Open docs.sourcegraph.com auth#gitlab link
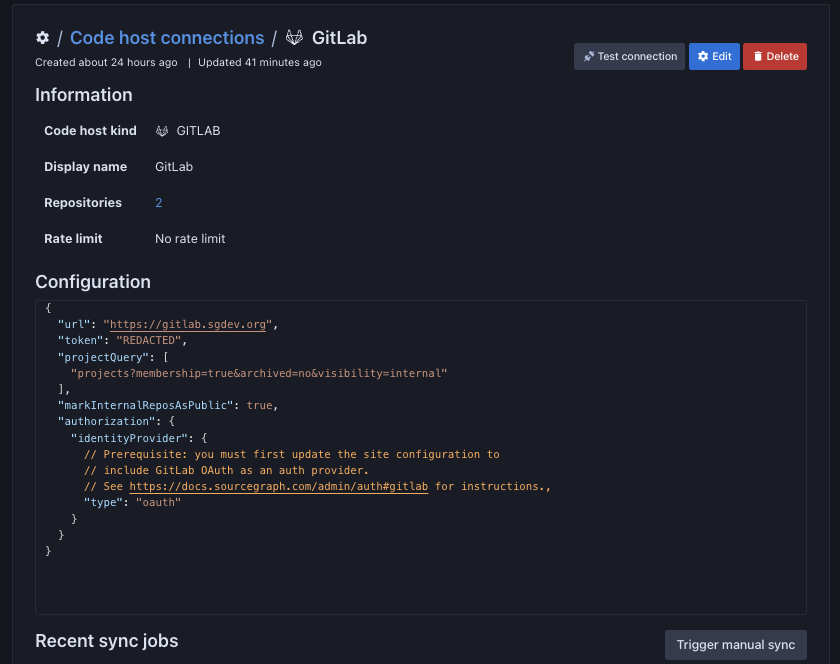 click(279, 486)
